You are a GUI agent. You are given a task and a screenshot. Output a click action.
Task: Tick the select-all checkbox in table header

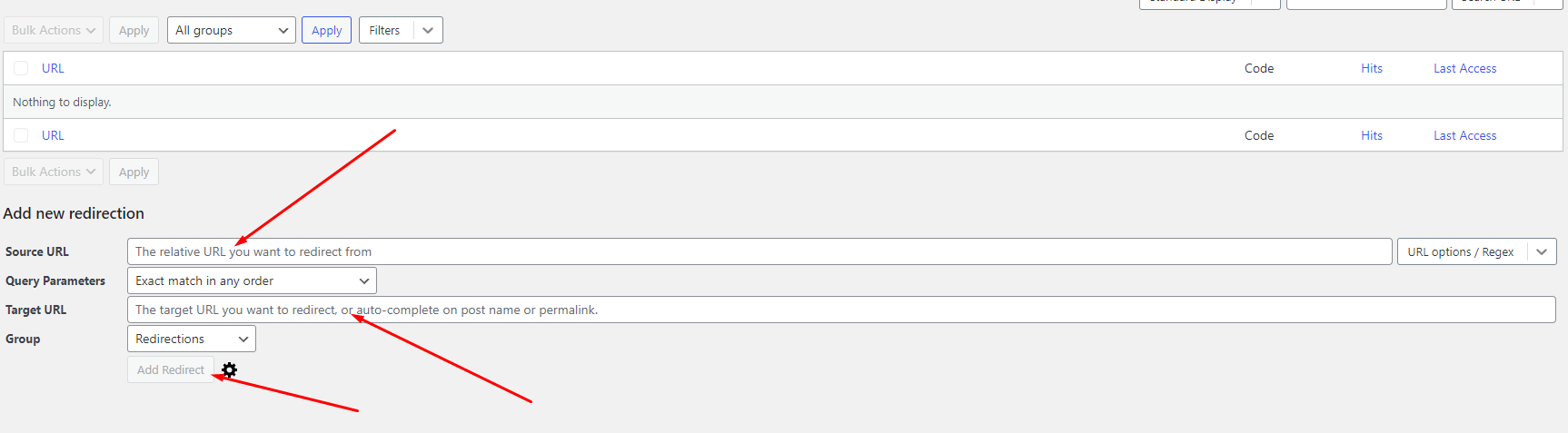point(21,68)
